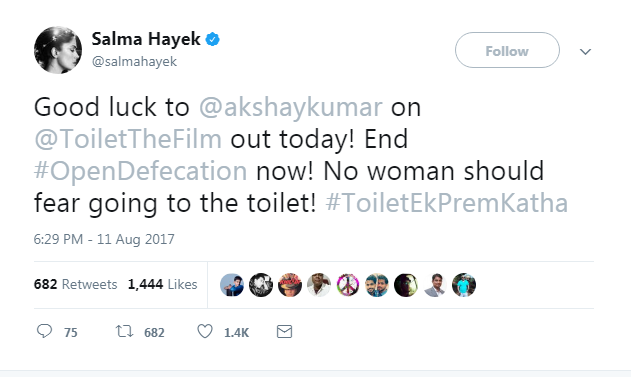631x377 pixels.
Task: Click the tweet timestamp 11 Aug 2017
Action: pos(104,239)
